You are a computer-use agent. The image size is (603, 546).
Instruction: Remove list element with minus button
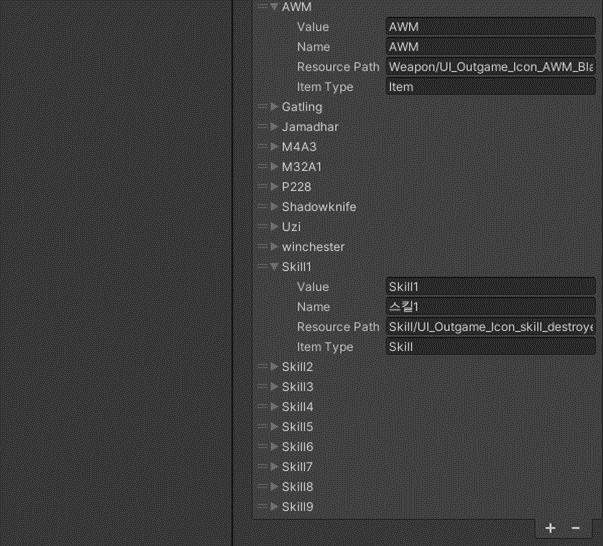click(576, 528)
